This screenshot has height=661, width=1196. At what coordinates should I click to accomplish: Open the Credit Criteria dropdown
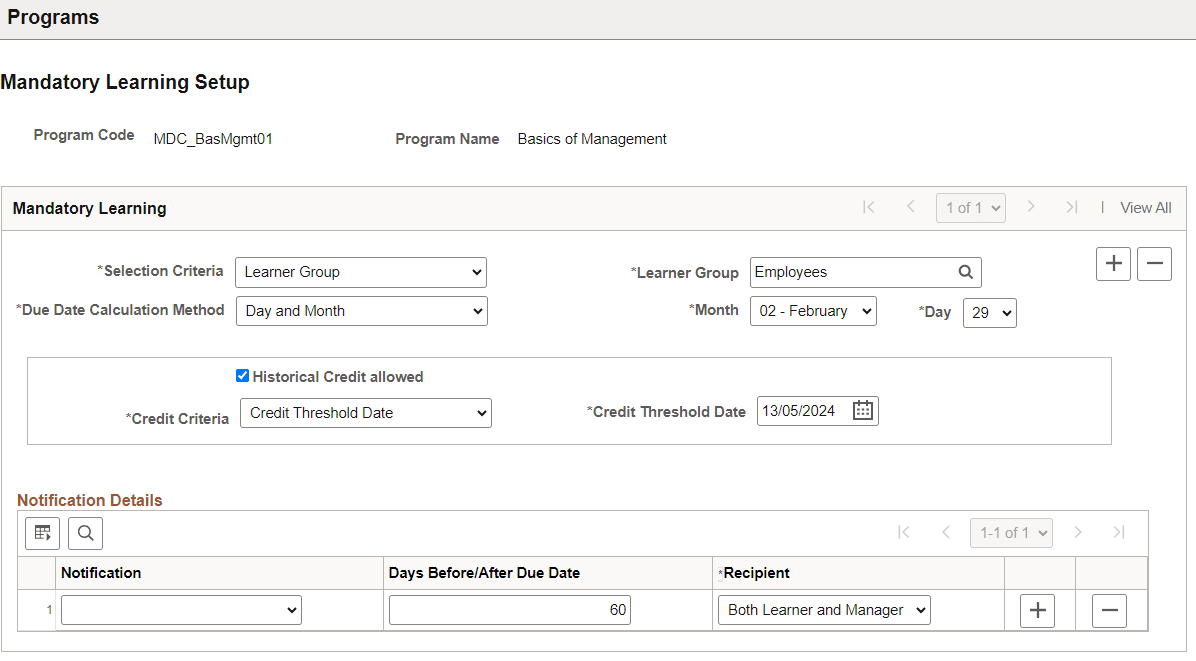365,413
